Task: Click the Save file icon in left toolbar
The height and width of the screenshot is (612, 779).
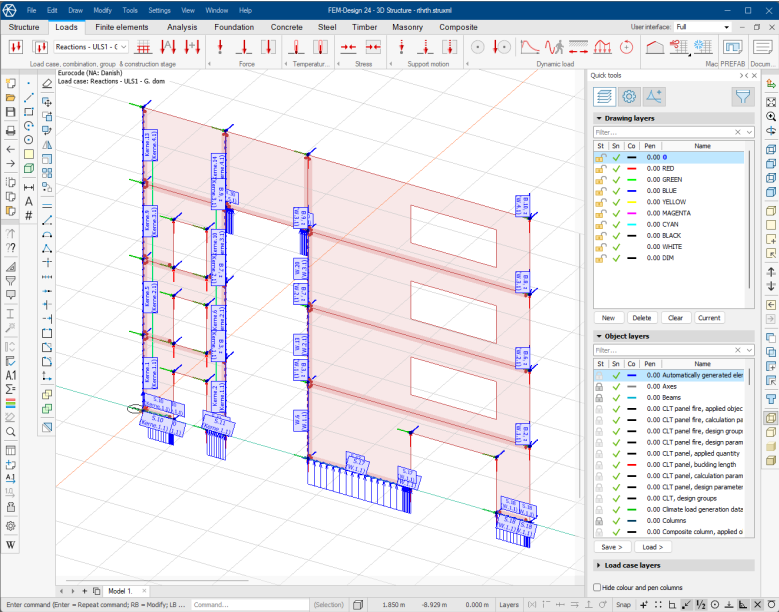Action: click(x=10, y=112)
